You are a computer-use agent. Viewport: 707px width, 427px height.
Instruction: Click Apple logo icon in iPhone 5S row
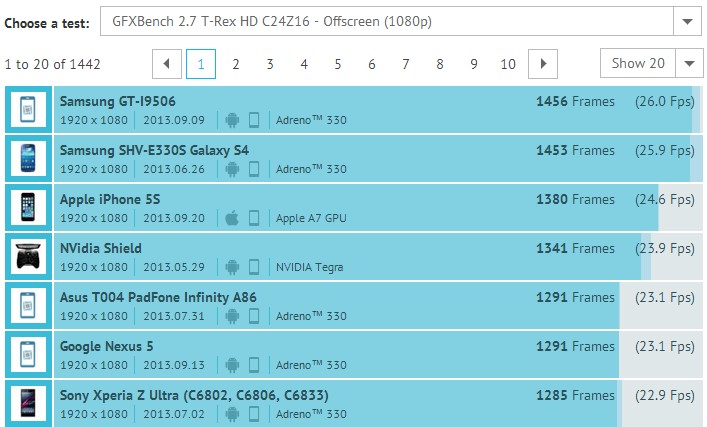click(x=232, y=218)
